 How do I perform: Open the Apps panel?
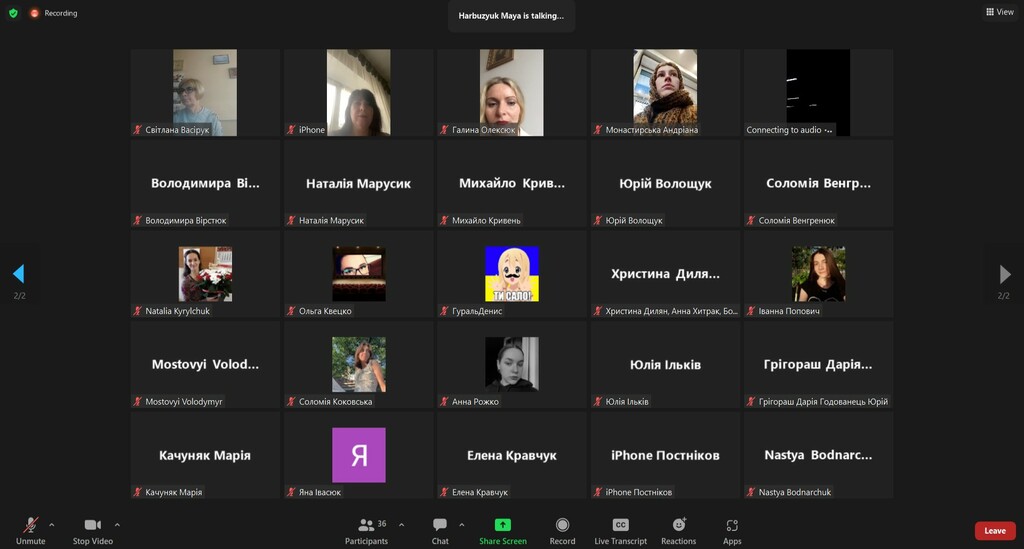coord(732,525)
